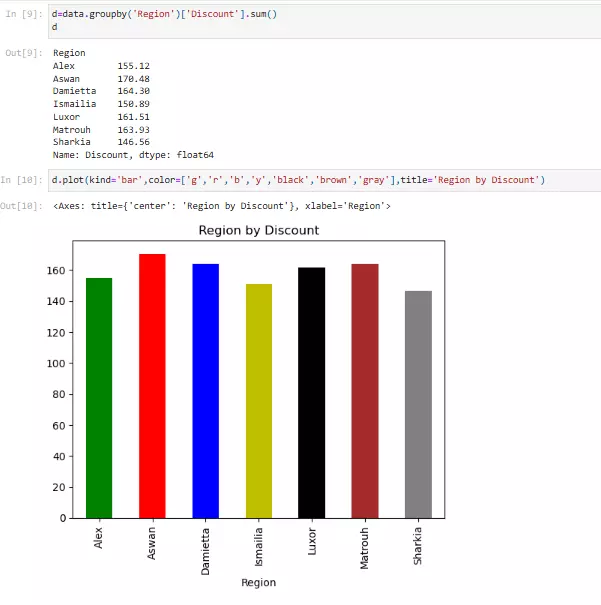Select the In [9] prompt label
Image resolution: width=601 pixels, height=605 pixels.
[x=24, y=14]
